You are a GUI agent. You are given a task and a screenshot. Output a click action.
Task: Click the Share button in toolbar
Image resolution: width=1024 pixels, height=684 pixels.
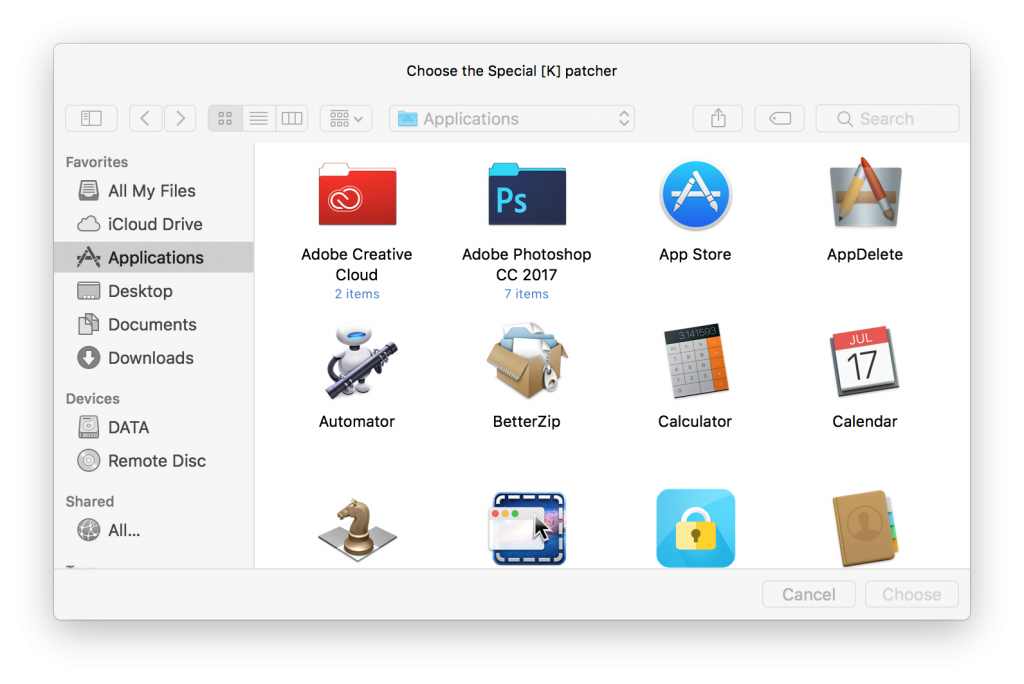718,118
